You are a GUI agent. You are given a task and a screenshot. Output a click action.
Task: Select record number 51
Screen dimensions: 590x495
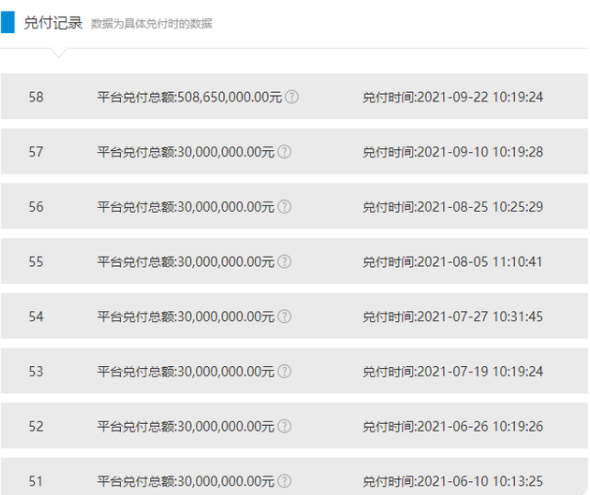(36, 481)
